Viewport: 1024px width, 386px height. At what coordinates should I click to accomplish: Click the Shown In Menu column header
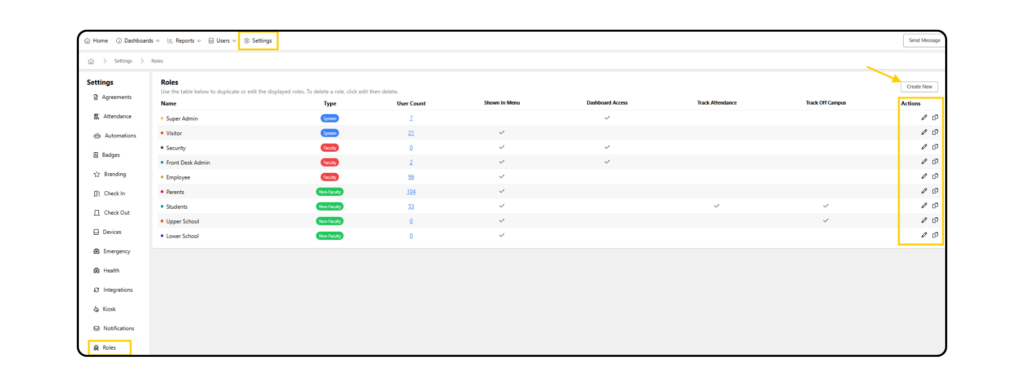pyautogui.click(x=502, y=103)
